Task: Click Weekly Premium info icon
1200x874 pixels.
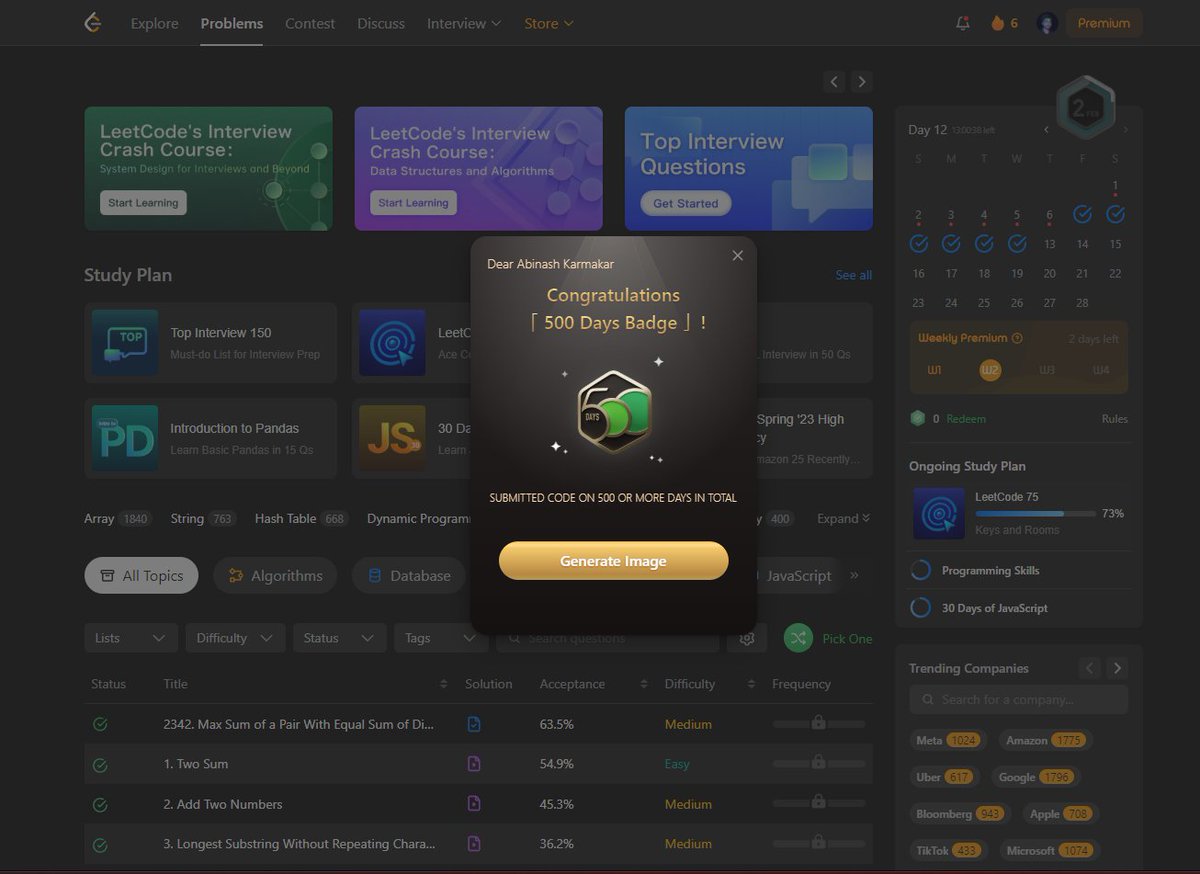Action: click(1017, 338)
